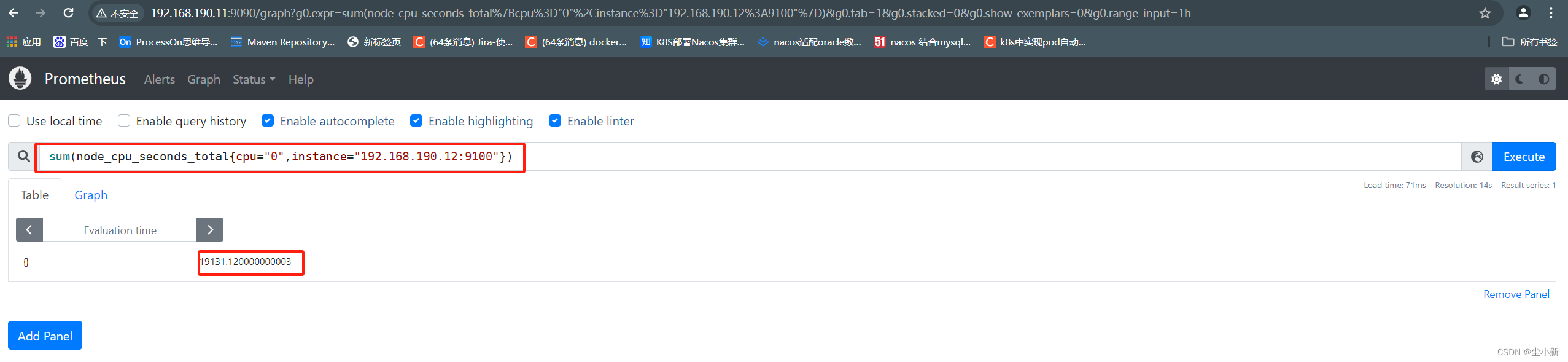Viewport: 1568px width, 362px height.
Task: Expand the Status dropdown menu
Action: pos(254,79)
